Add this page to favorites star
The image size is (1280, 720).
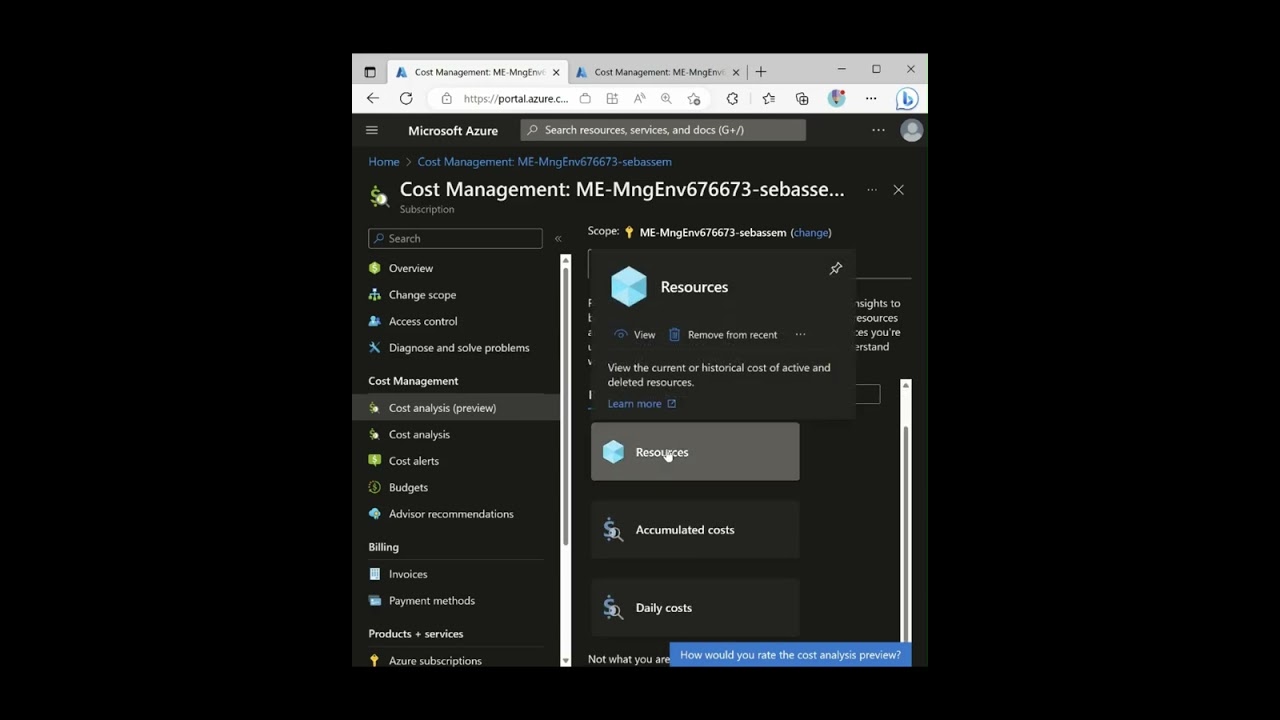click(x=694, y=98)
